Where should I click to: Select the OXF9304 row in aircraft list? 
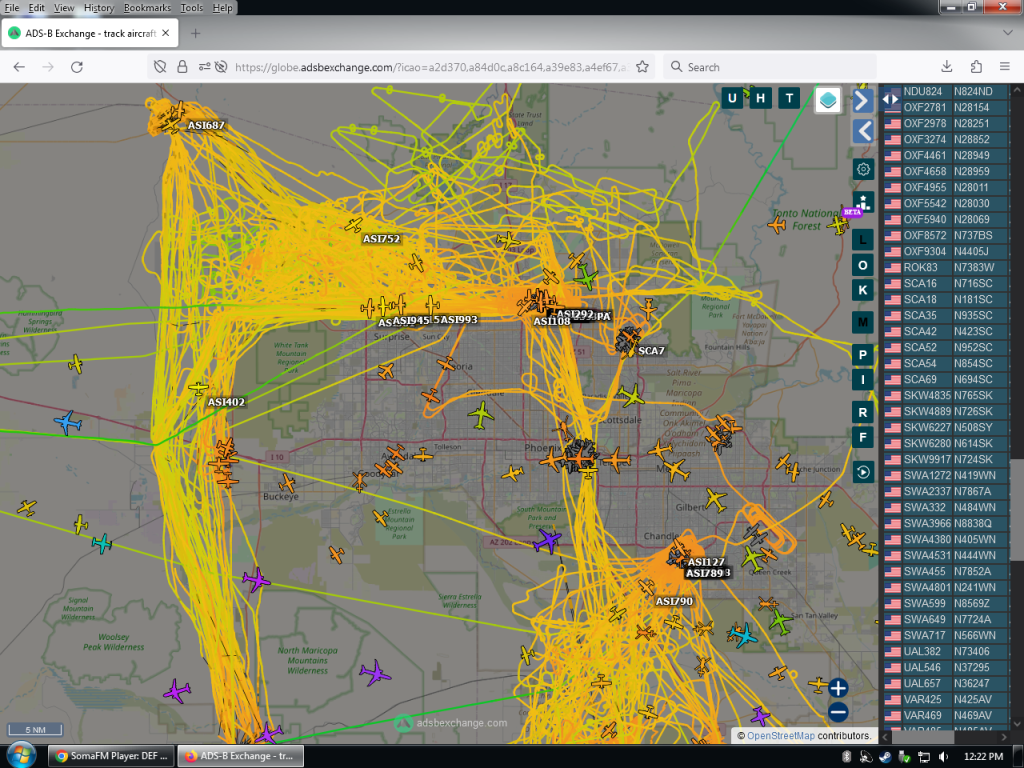tap(945, 251)
